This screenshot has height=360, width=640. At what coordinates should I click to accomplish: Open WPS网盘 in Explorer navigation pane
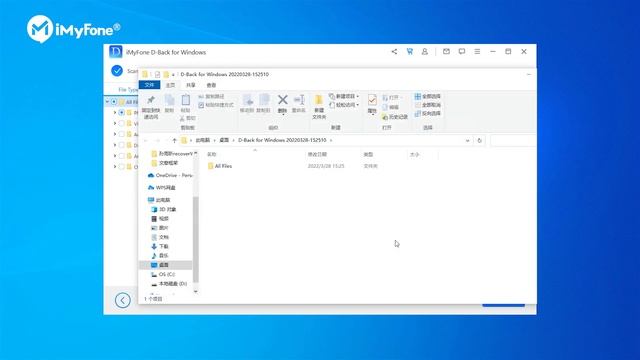162,188
